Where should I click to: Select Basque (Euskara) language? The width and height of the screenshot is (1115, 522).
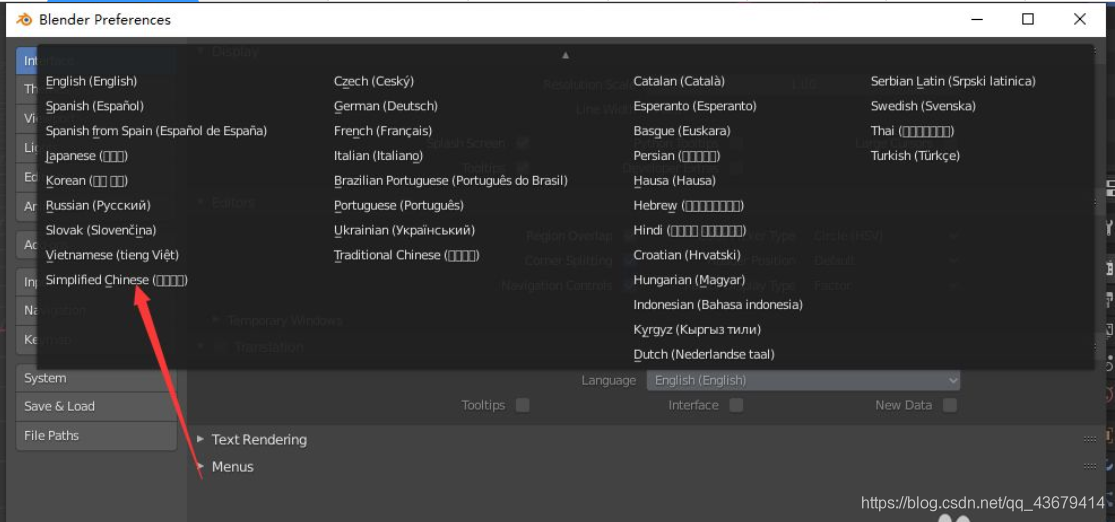click(682, 131)
